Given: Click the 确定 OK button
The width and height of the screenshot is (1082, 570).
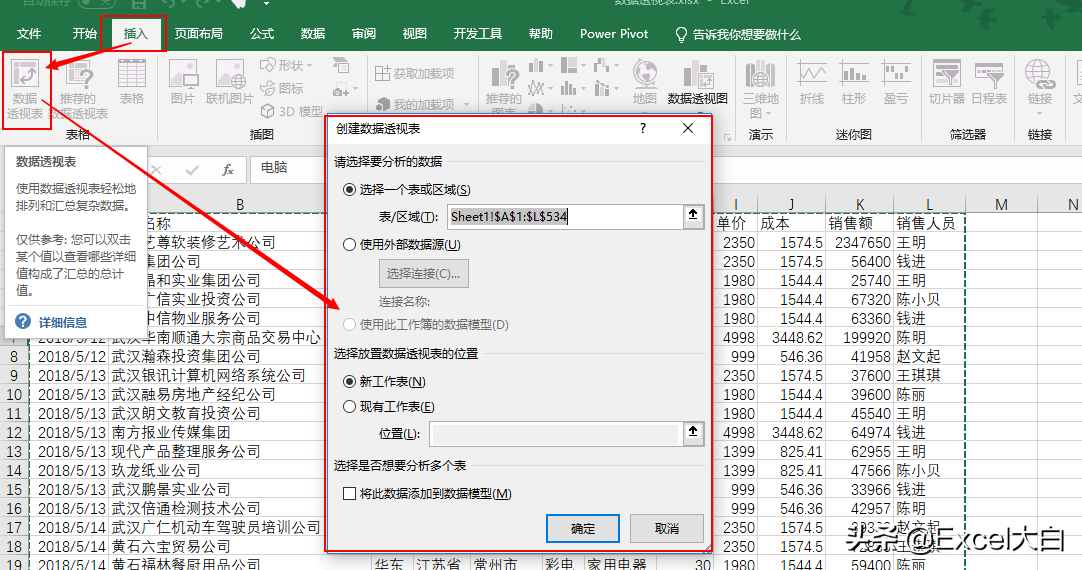Looking at the screenshot, I should pyautogui.click(x=582, y=529).
